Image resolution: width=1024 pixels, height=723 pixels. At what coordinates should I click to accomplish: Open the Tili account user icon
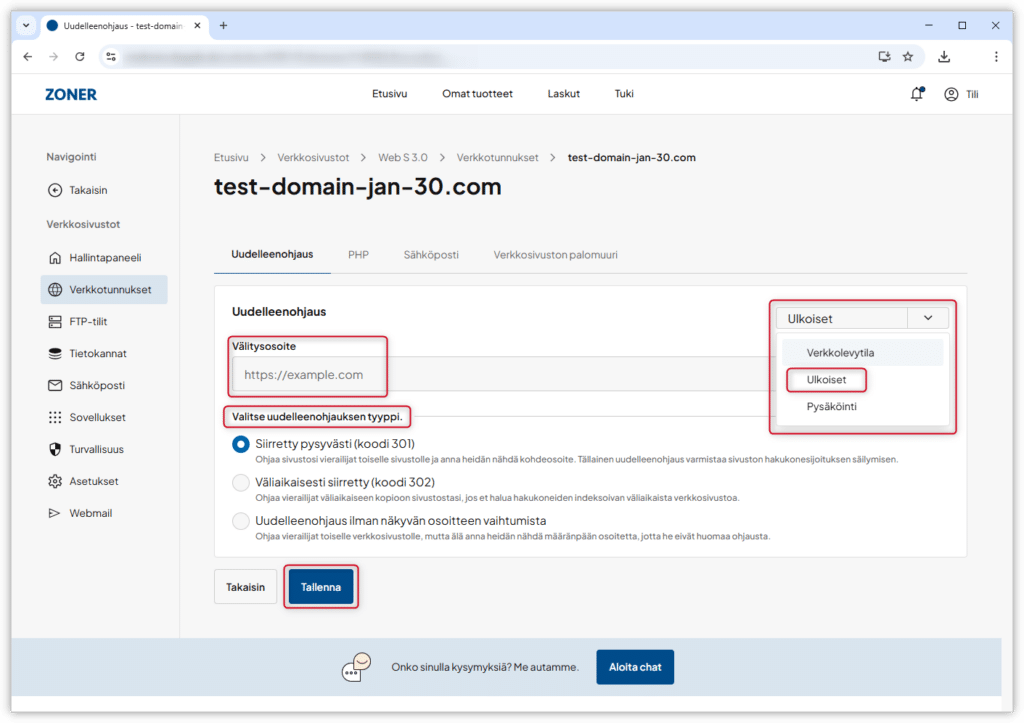(951, 94)
